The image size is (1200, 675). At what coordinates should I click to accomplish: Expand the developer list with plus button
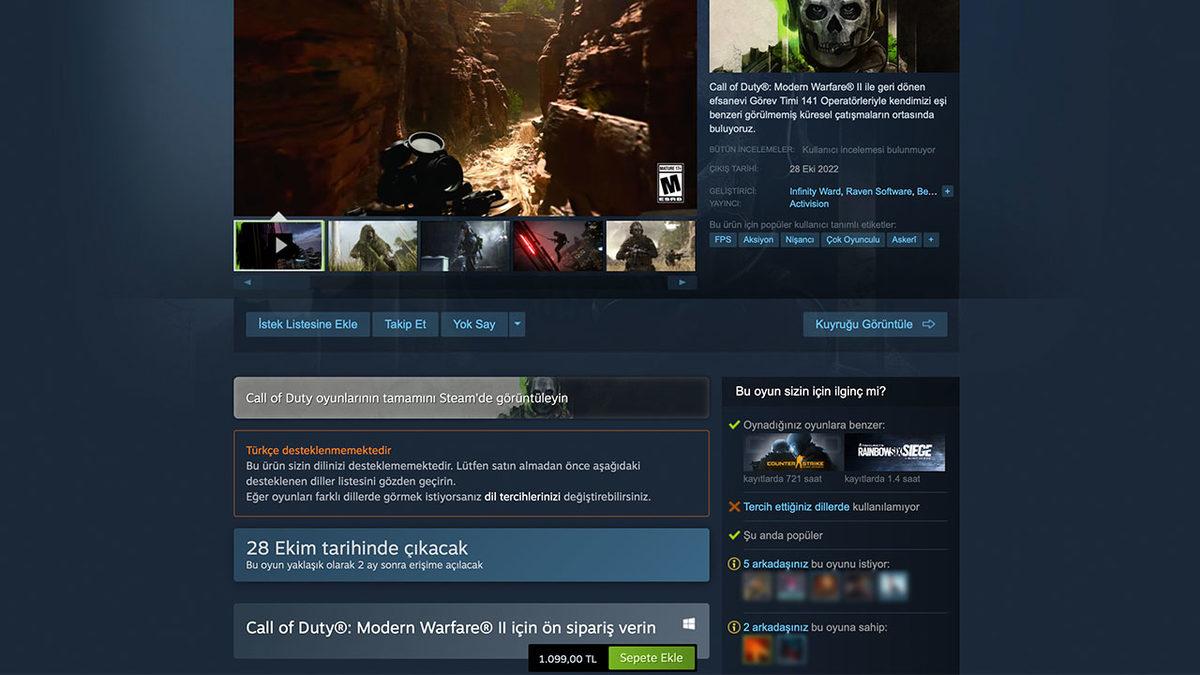946,190
